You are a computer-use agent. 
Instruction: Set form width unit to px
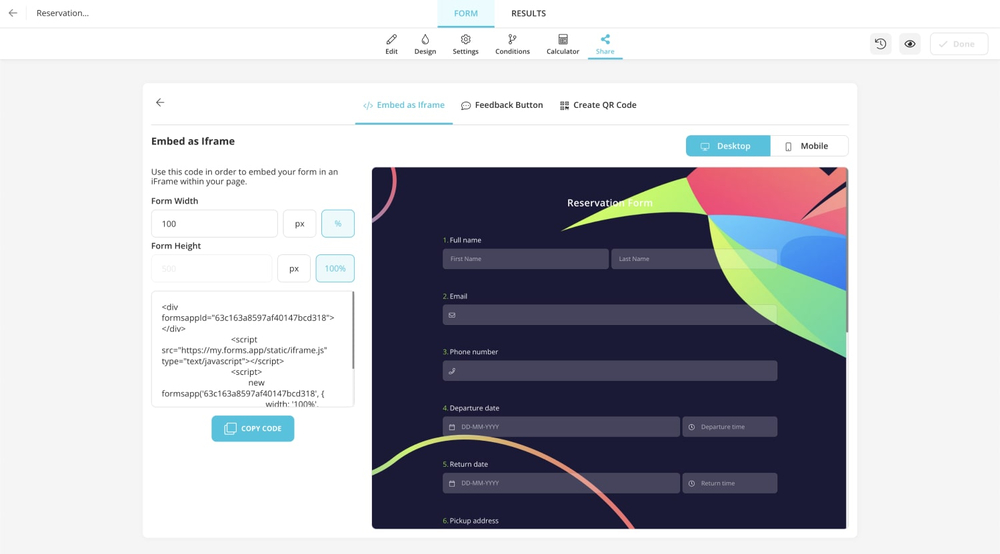pos(299,224)
